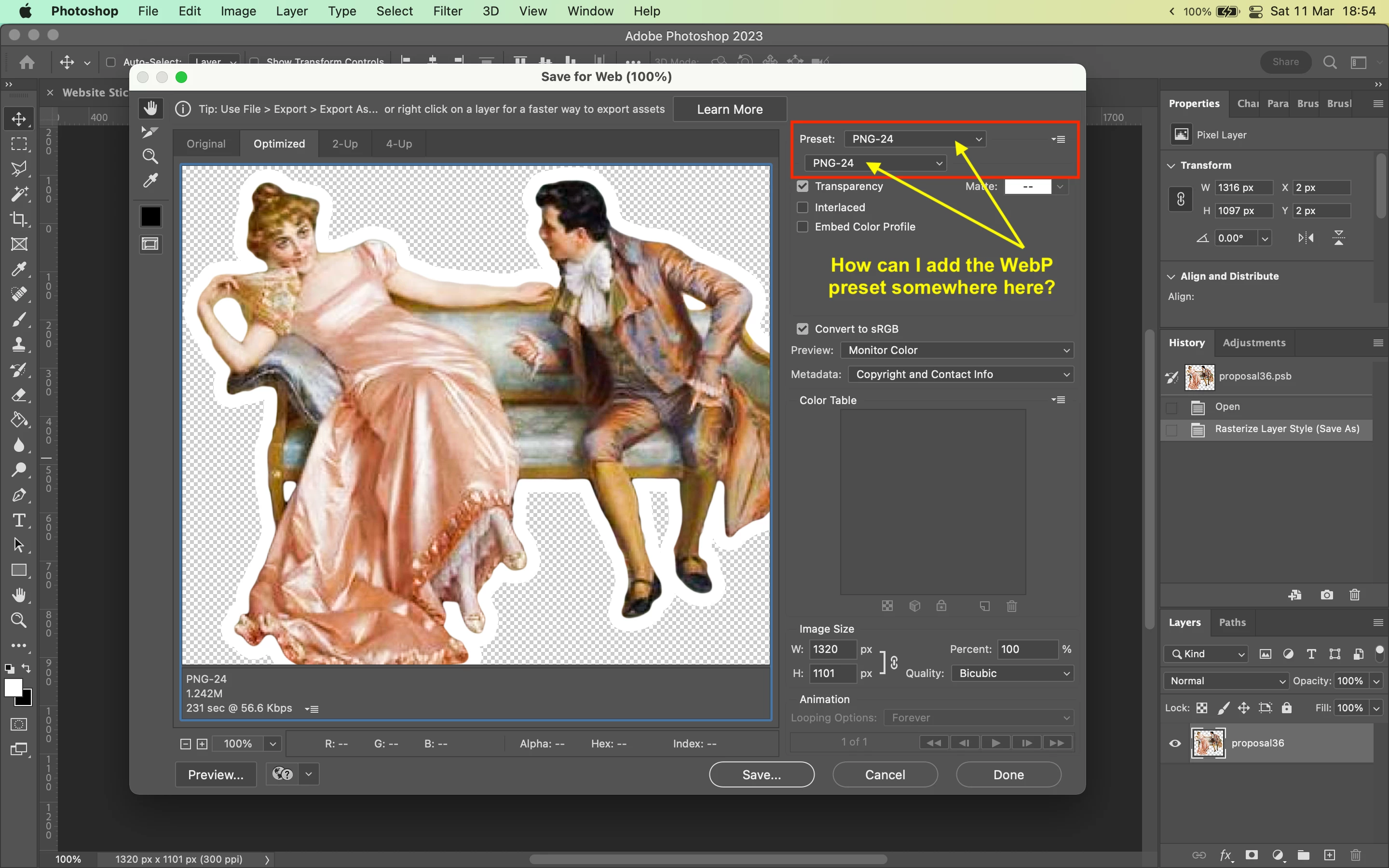Enable the Interlaced checkbox

[803, 207]
